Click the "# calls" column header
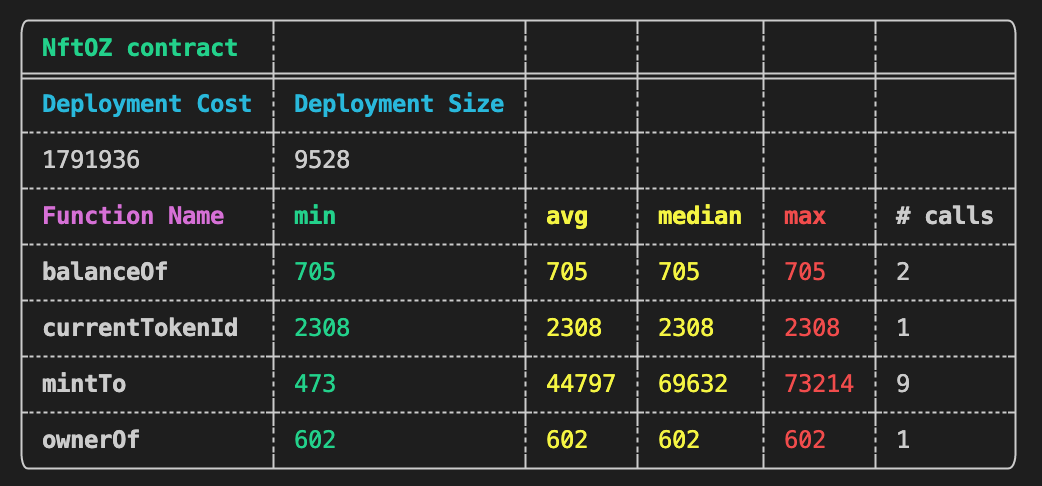 click(944, 216)
